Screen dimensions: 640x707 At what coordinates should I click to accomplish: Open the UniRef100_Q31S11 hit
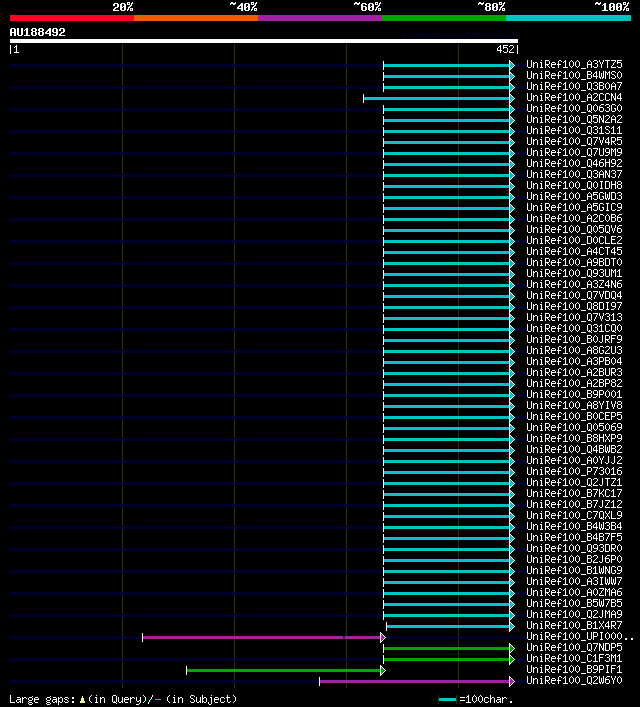pyautogui.click(x=574, y=130)
